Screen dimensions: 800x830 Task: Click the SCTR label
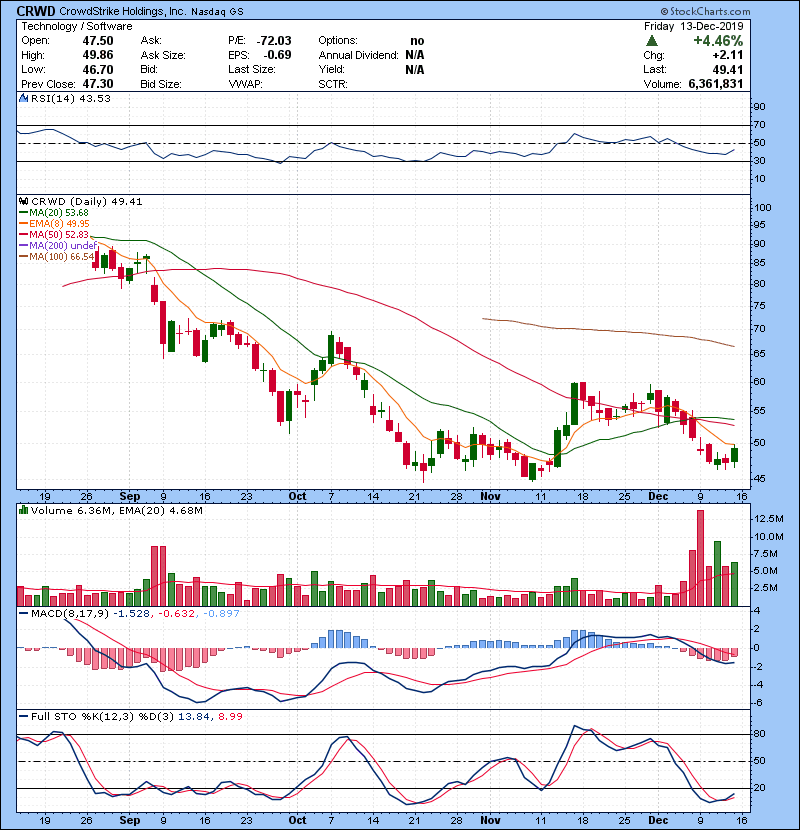pos(333,84)
